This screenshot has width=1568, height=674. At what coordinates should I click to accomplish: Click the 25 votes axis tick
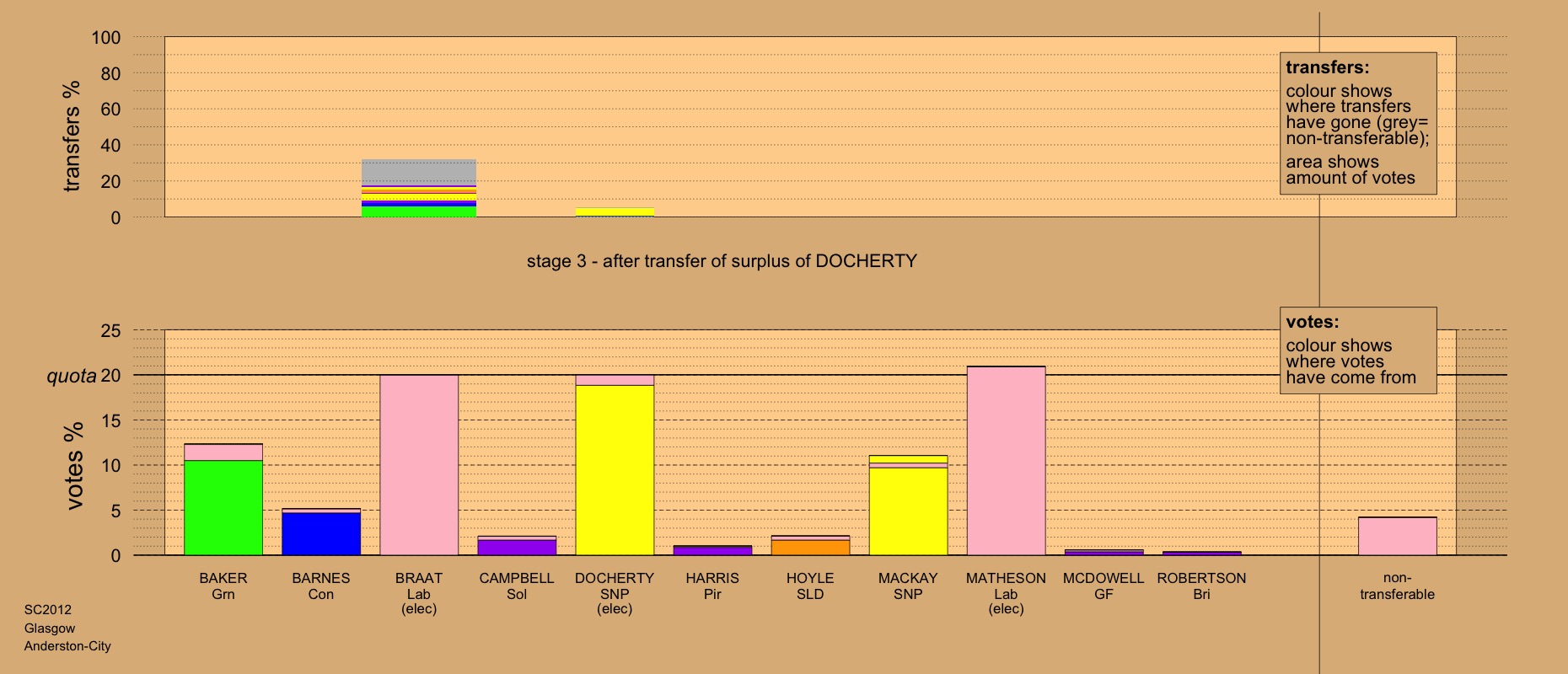[x=110, y=331]
